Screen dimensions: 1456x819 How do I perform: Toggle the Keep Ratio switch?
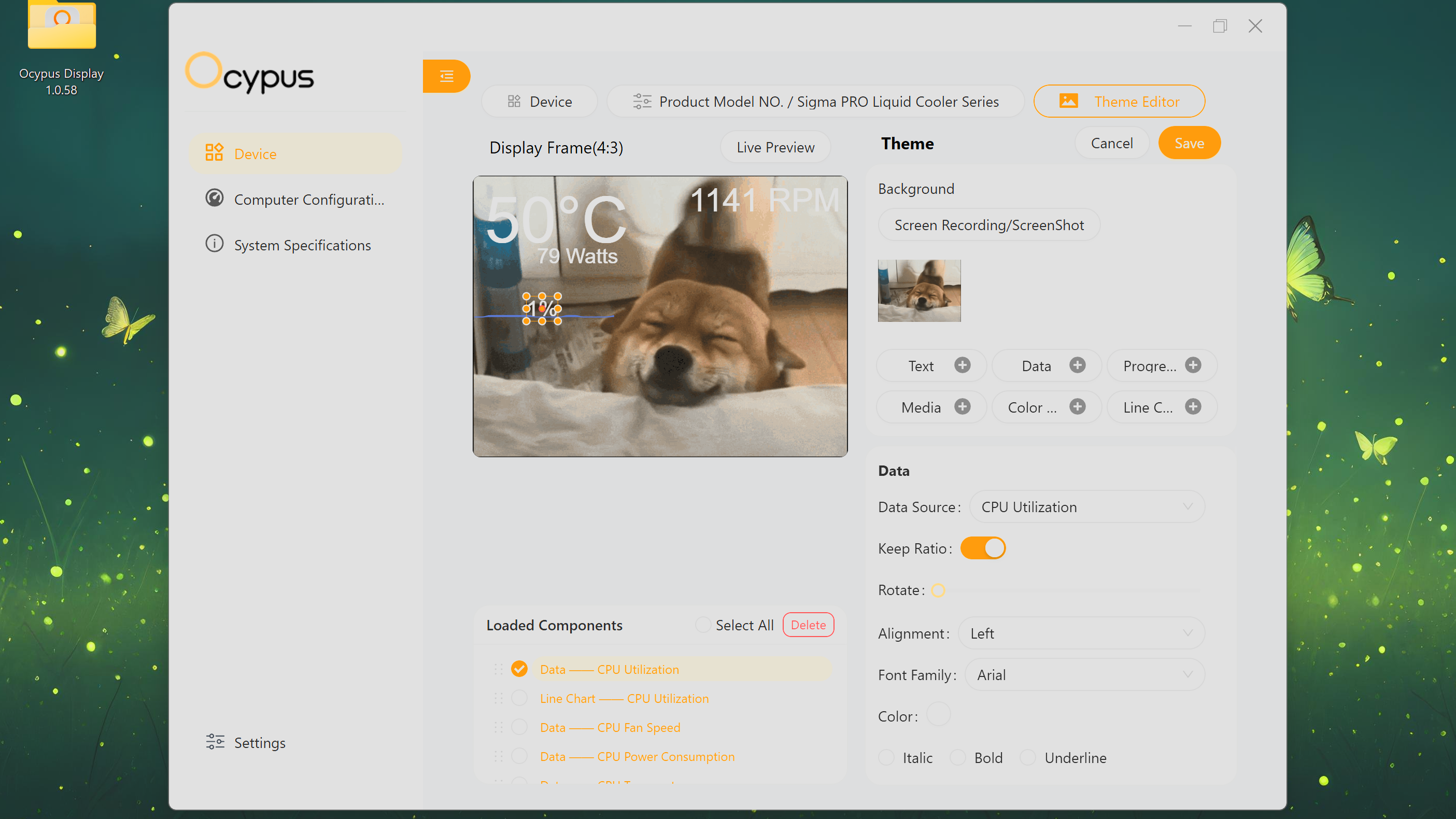(983, 548)
